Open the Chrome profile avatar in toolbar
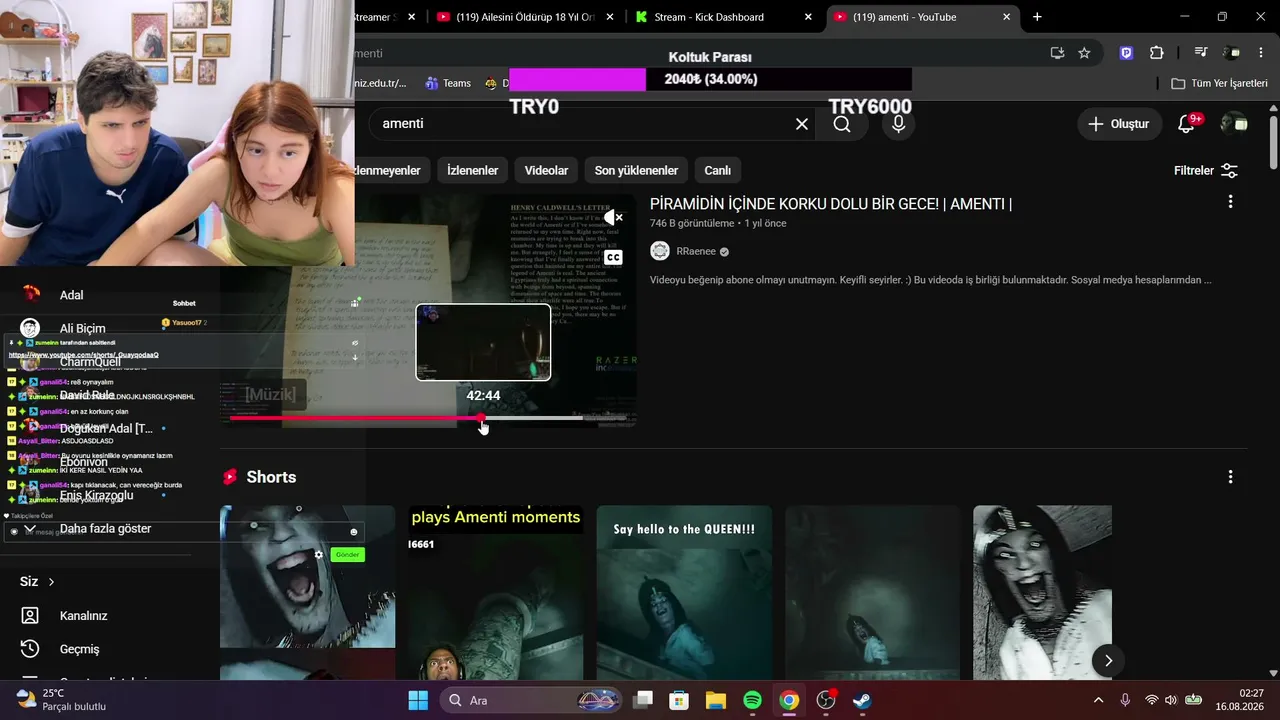The image size is (1280, 720). 1232,53
